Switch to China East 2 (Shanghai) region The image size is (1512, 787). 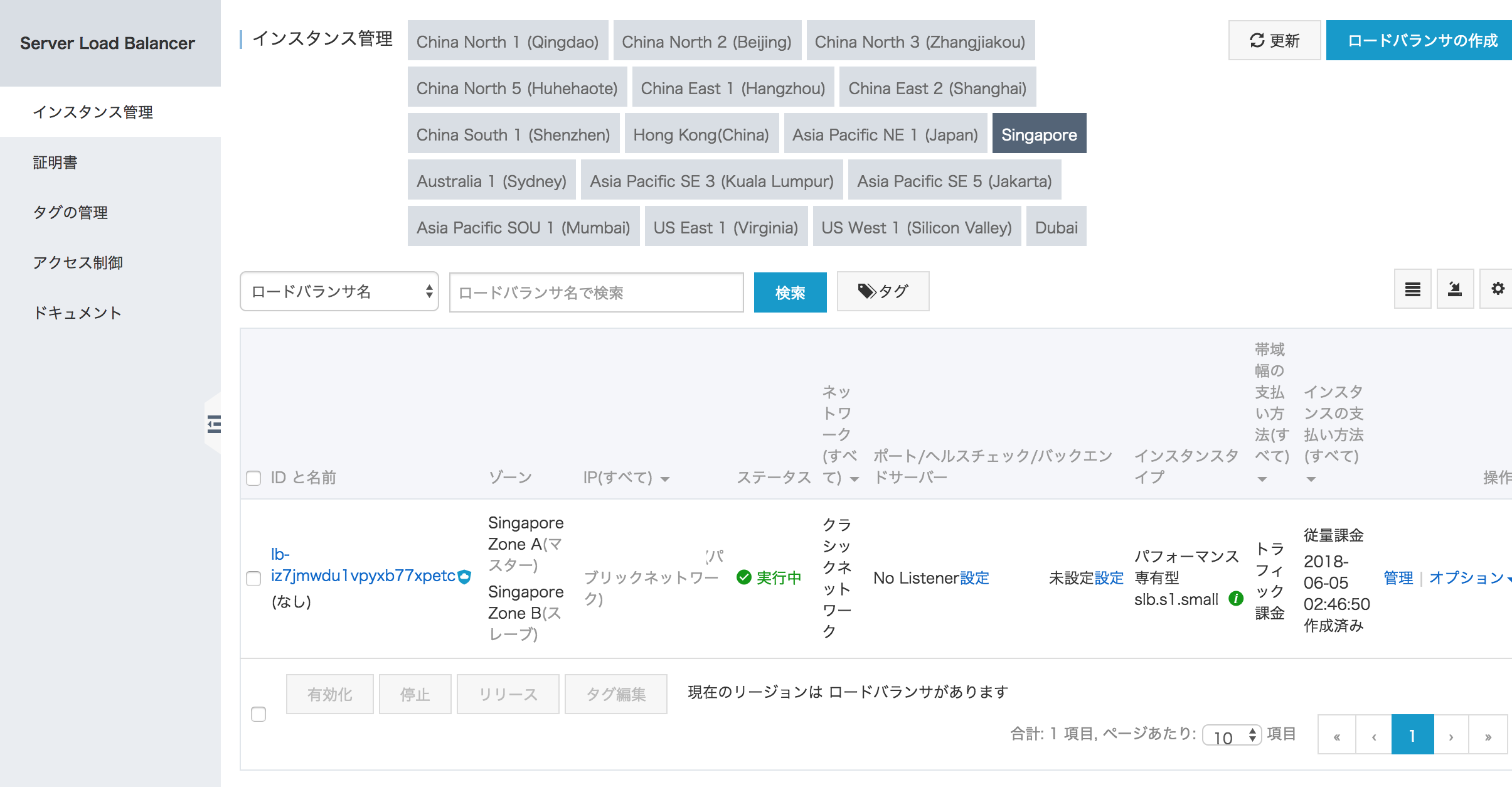pos(937,88)
